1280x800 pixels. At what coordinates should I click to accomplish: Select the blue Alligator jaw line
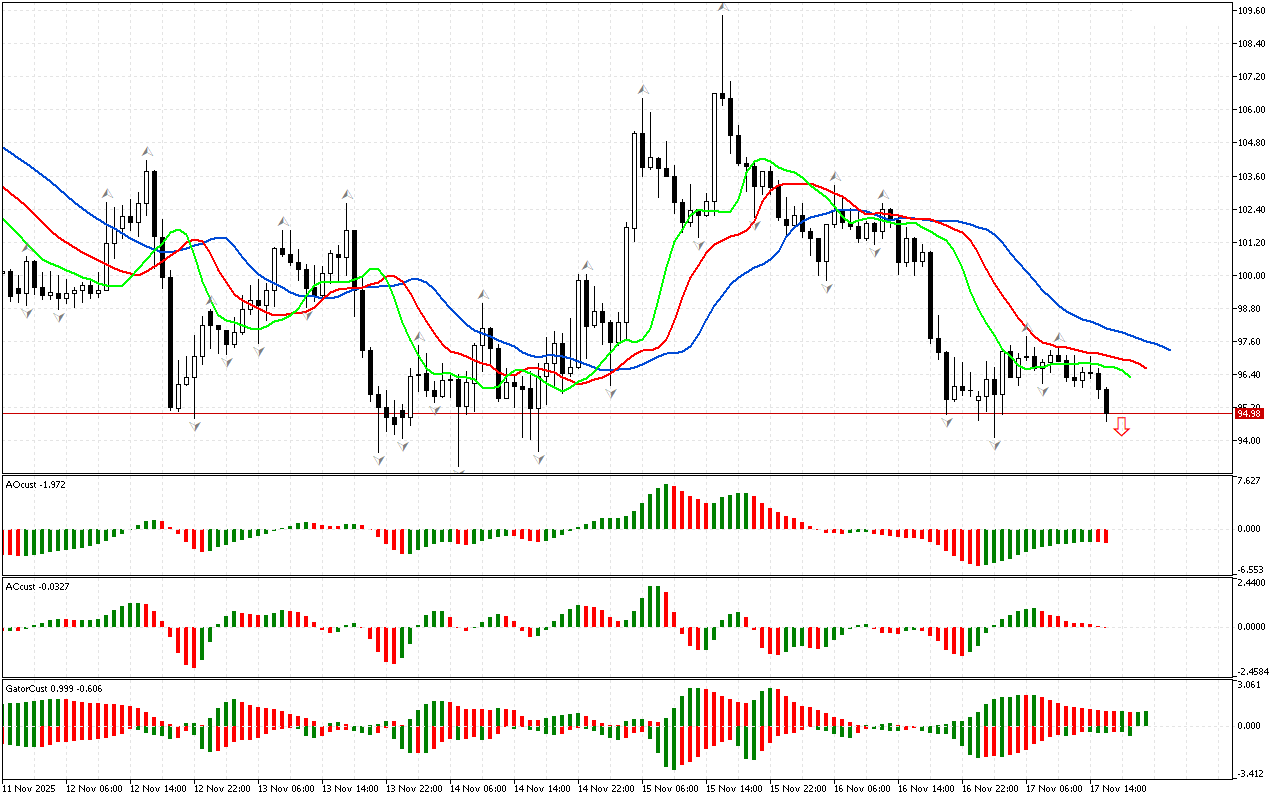coord(1100,325)
